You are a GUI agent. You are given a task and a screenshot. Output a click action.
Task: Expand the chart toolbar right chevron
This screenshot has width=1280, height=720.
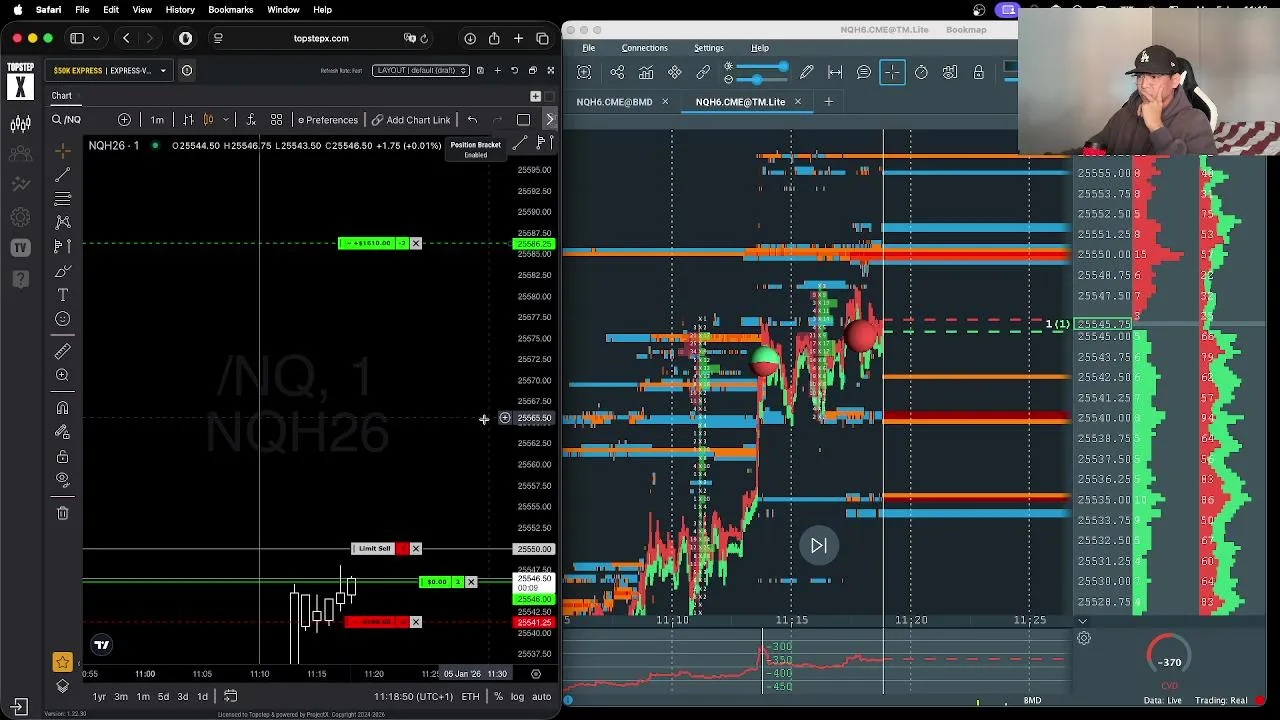coord(549,120)
